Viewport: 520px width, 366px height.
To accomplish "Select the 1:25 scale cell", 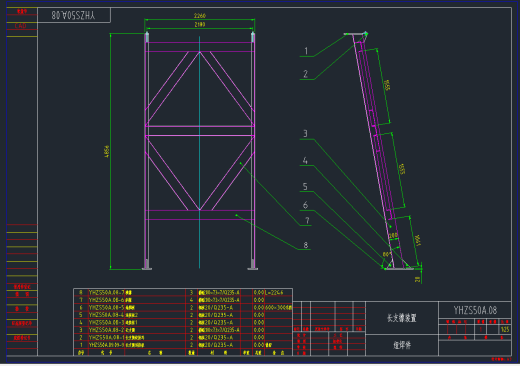I will [x=505, y=329].
